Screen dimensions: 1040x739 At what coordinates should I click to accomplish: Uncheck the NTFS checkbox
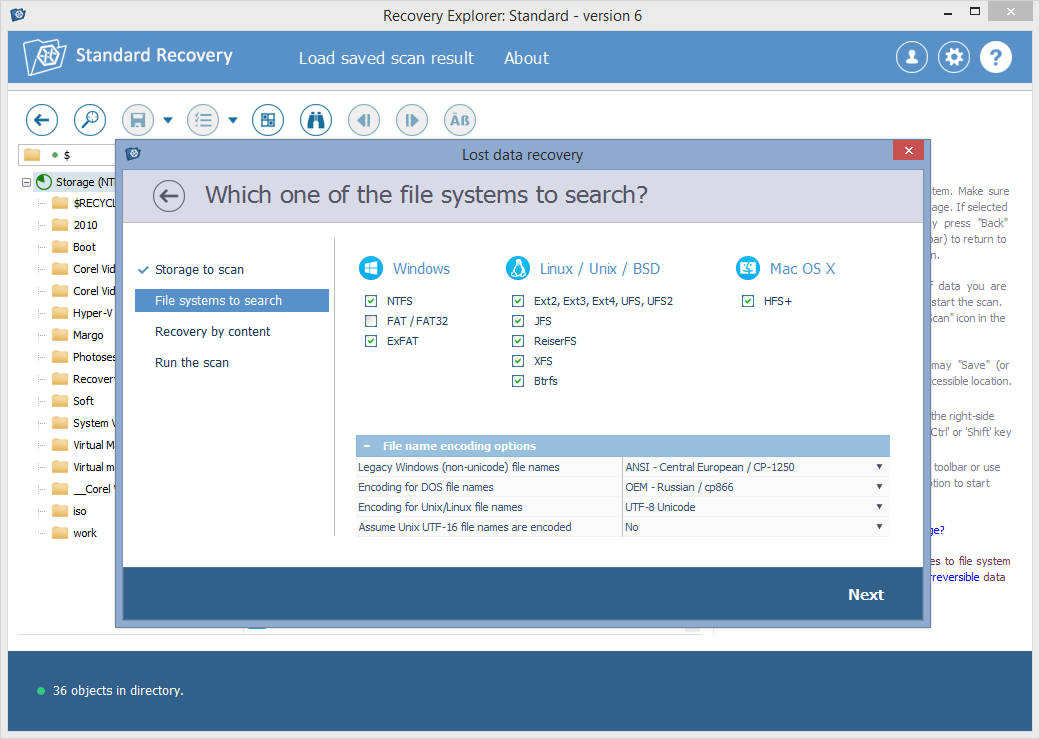(x=371, y=301)
